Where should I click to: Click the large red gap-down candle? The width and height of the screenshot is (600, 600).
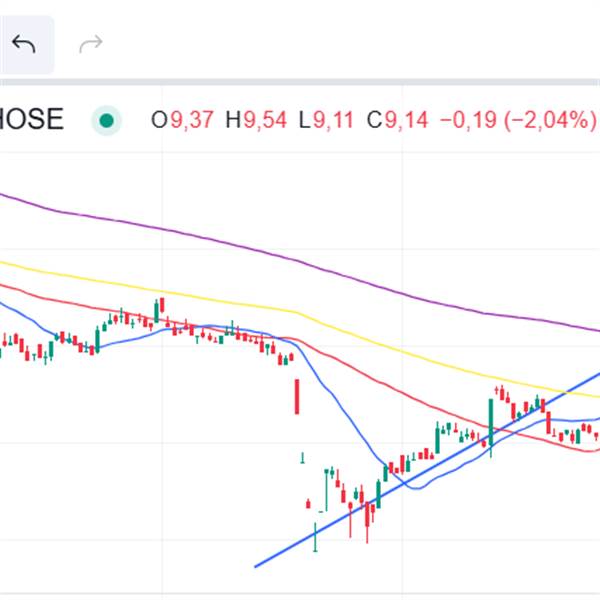pyautogui.click(x=296, y=396)
